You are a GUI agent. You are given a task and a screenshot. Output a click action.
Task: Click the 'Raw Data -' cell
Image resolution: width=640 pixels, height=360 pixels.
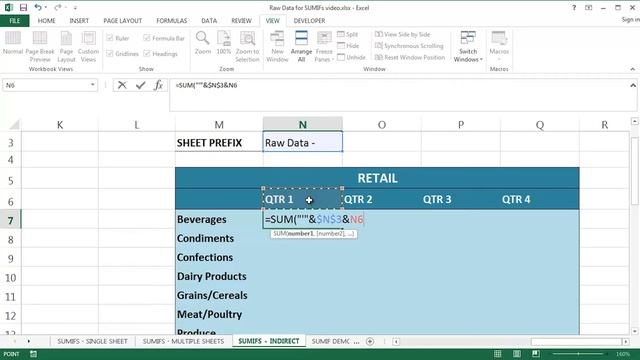tap(302, 142)
